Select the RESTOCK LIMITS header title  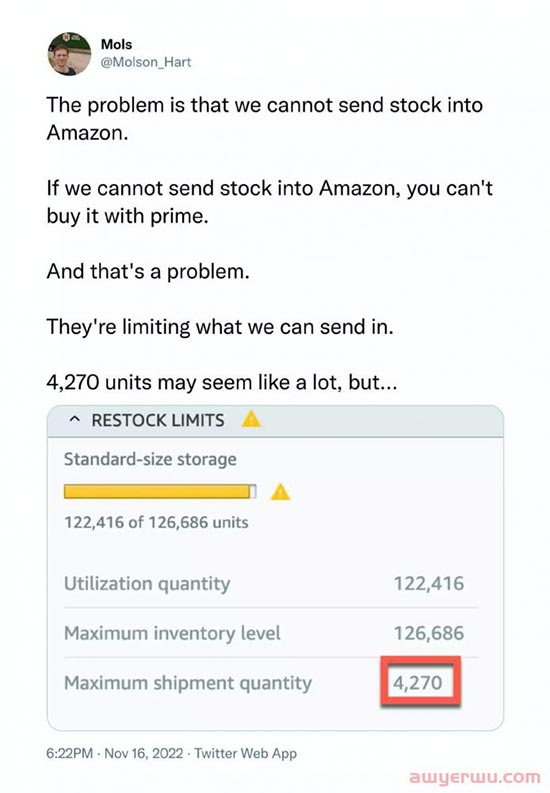pos(158,420)
